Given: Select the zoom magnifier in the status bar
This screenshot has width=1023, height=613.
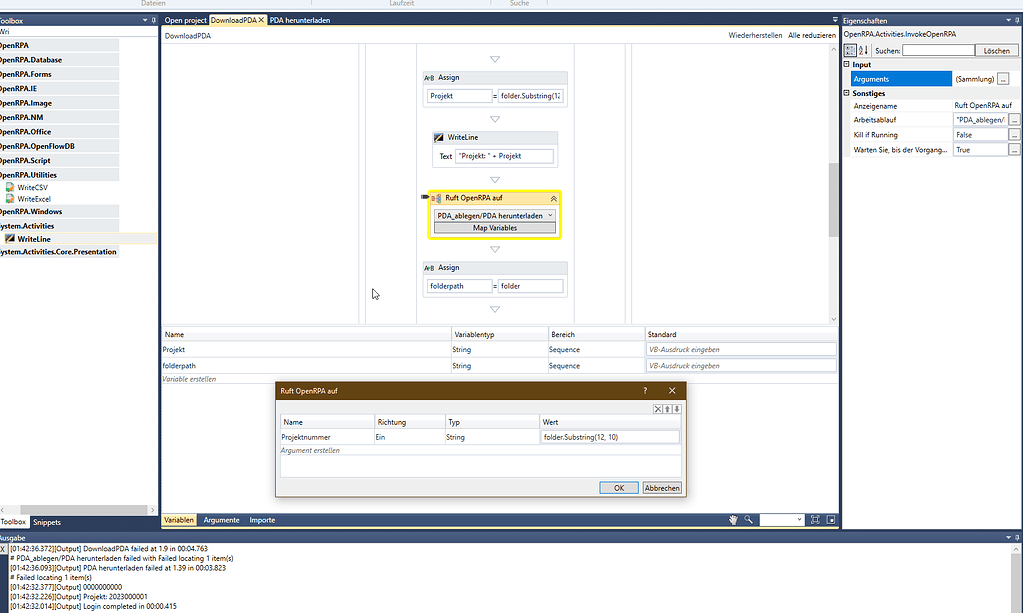Looking at the screenshot, I should 748,520.
